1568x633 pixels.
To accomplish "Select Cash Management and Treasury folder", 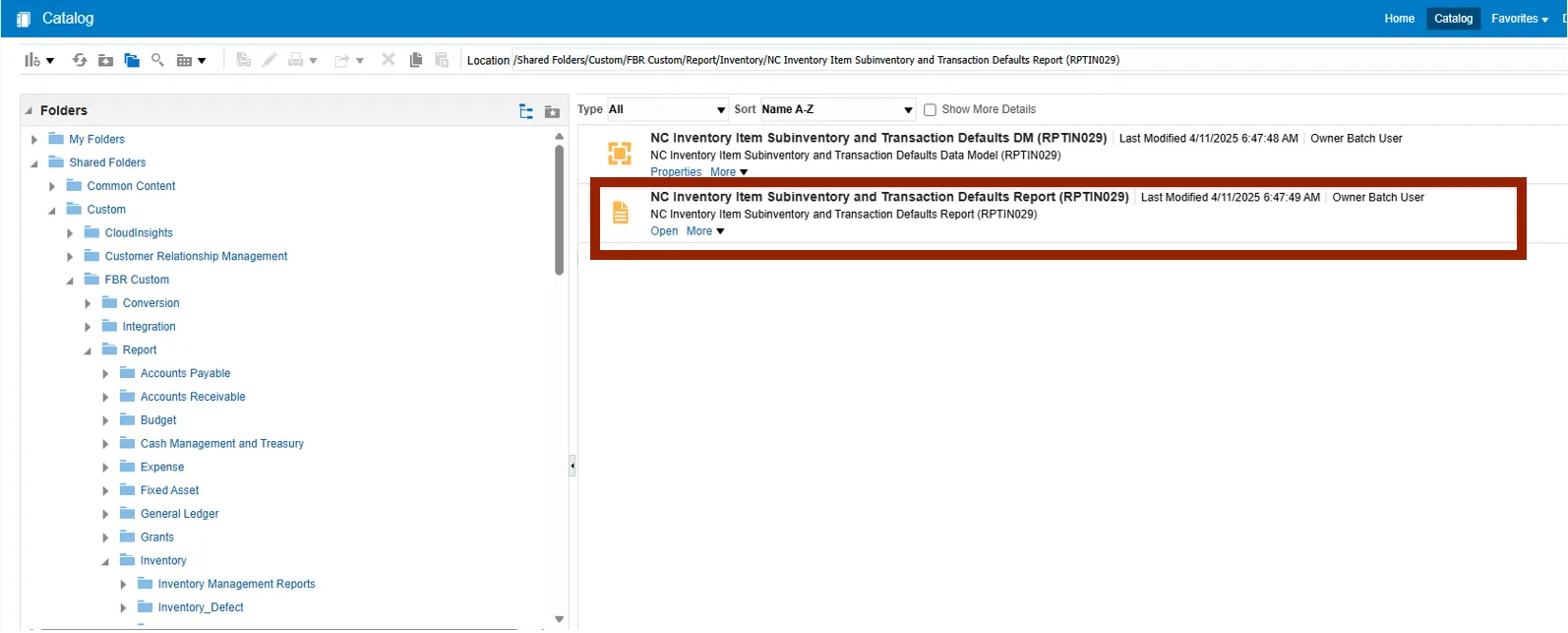I will [x=222, y=444].
